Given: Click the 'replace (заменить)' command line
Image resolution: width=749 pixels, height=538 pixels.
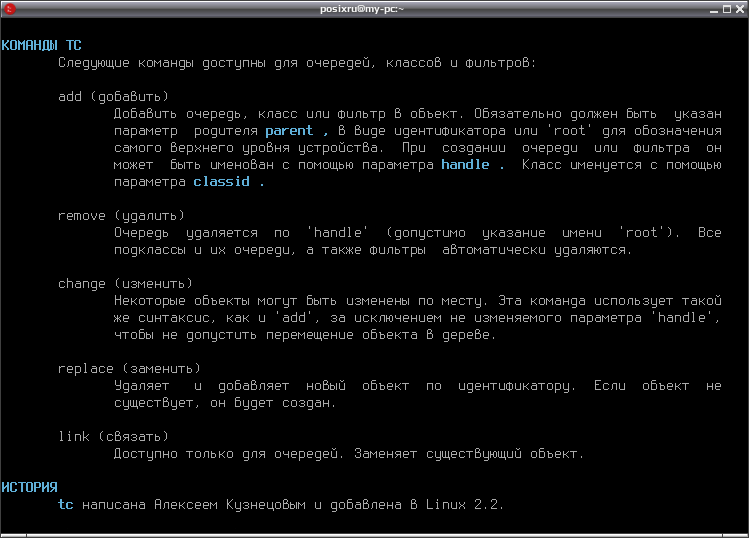Looking at the screenshot, I should 129,369.
